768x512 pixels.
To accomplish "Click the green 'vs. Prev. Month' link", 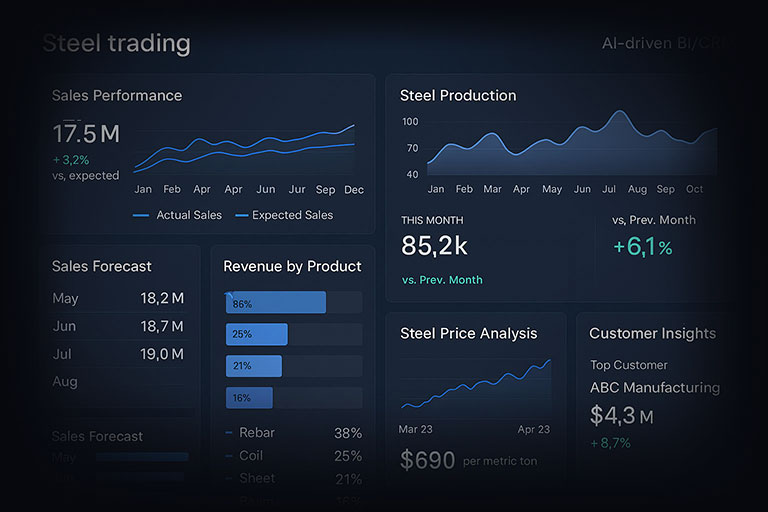I will tap(441, 280).
